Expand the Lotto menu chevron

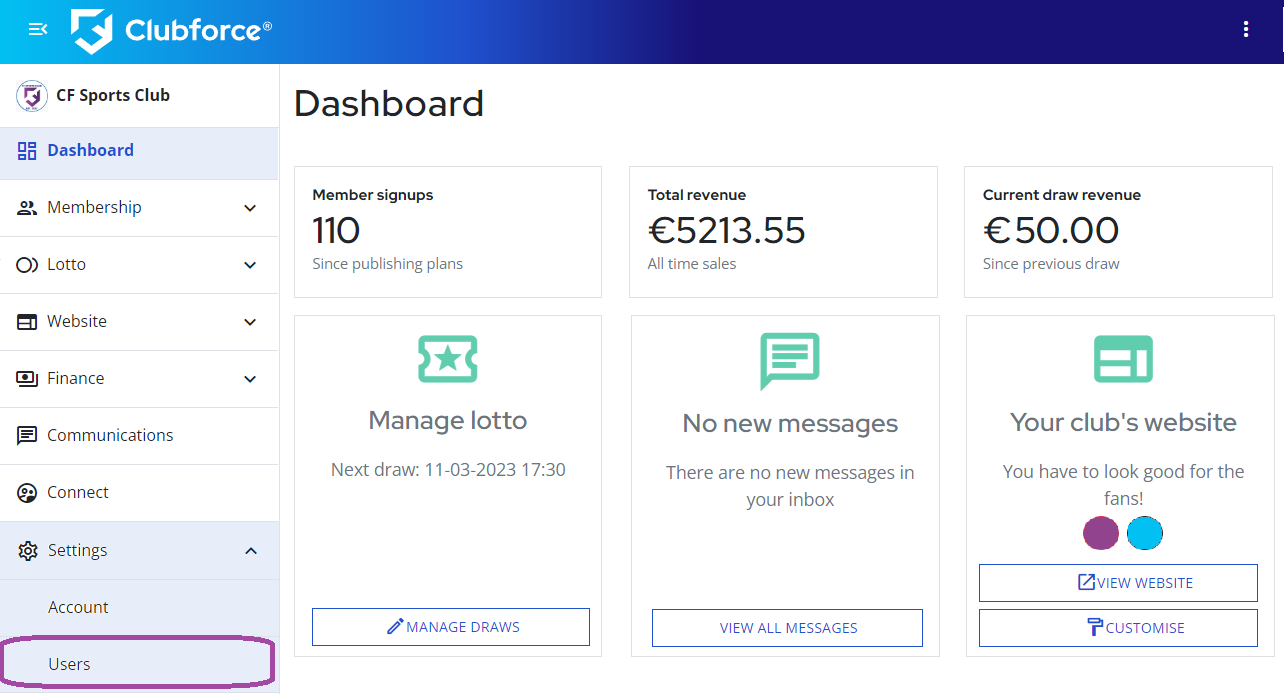pyautogui.click(x=250, y=265)
